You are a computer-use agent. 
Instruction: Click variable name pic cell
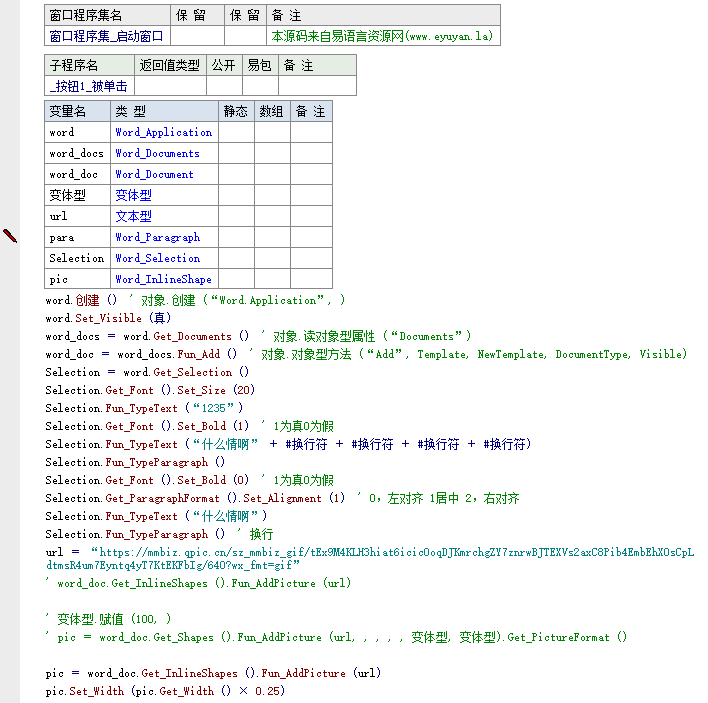77,279
